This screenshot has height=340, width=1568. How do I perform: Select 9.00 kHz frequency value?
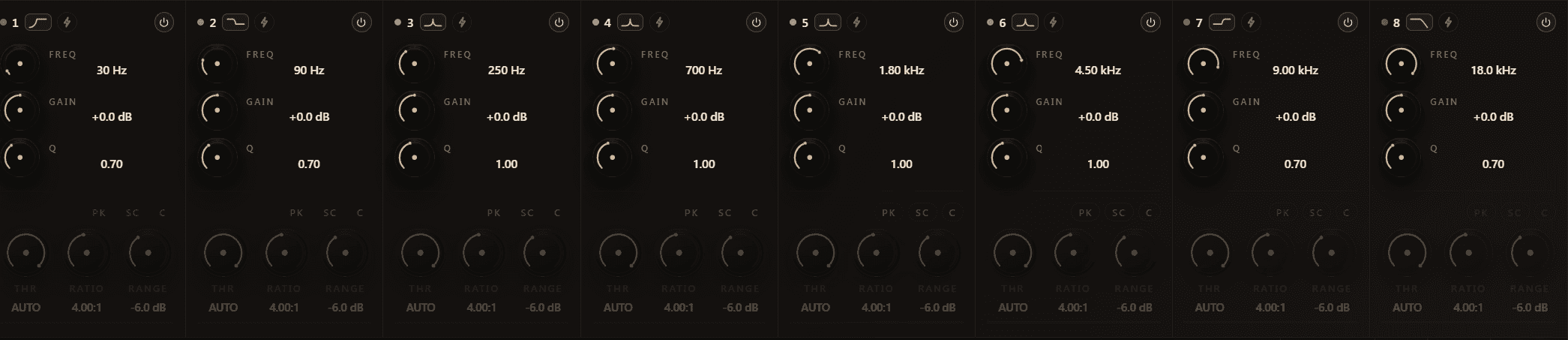(x=1295, y=71)
